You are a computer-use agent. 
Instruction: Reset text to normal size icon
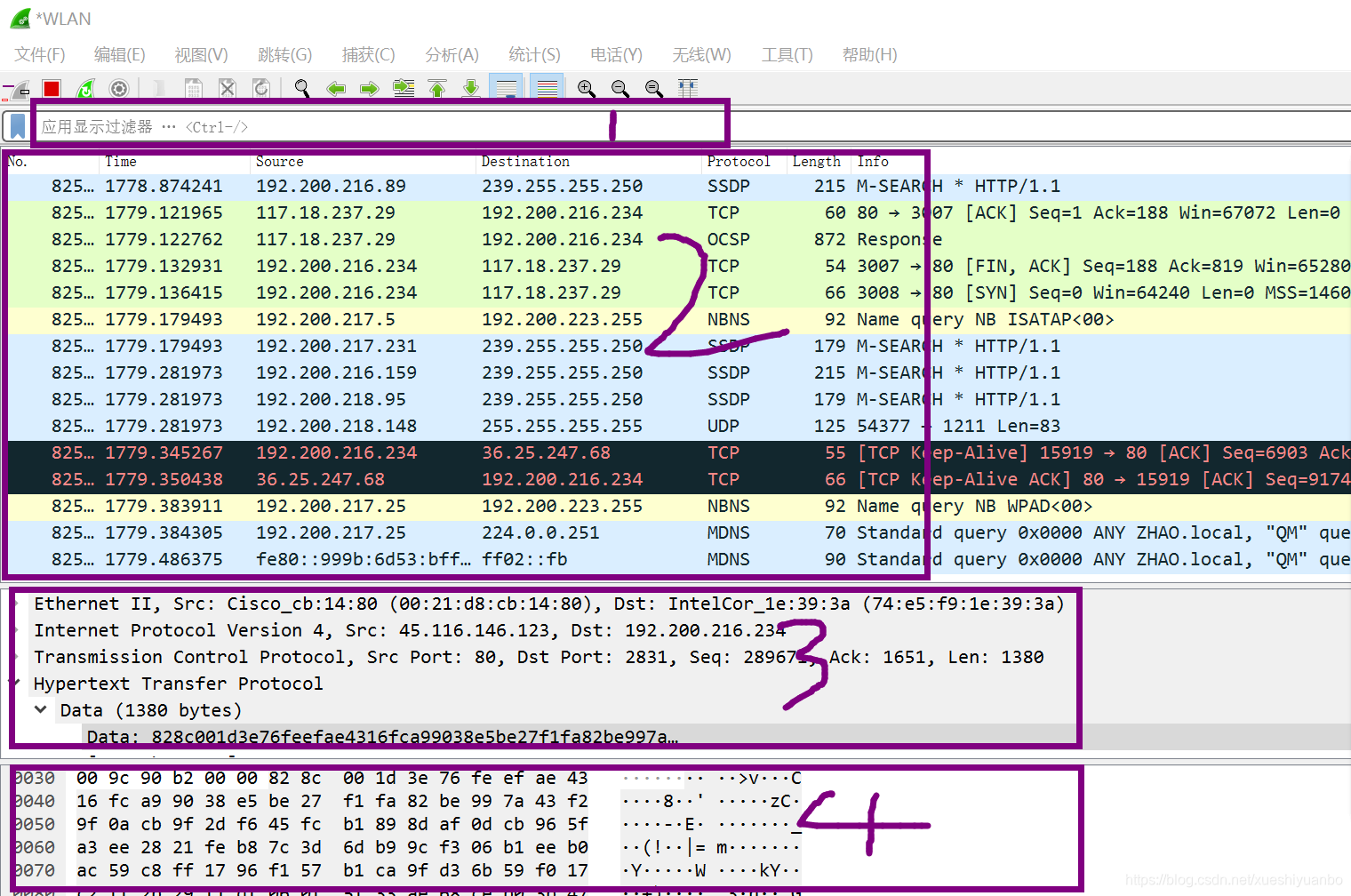[x=654, y=88]
